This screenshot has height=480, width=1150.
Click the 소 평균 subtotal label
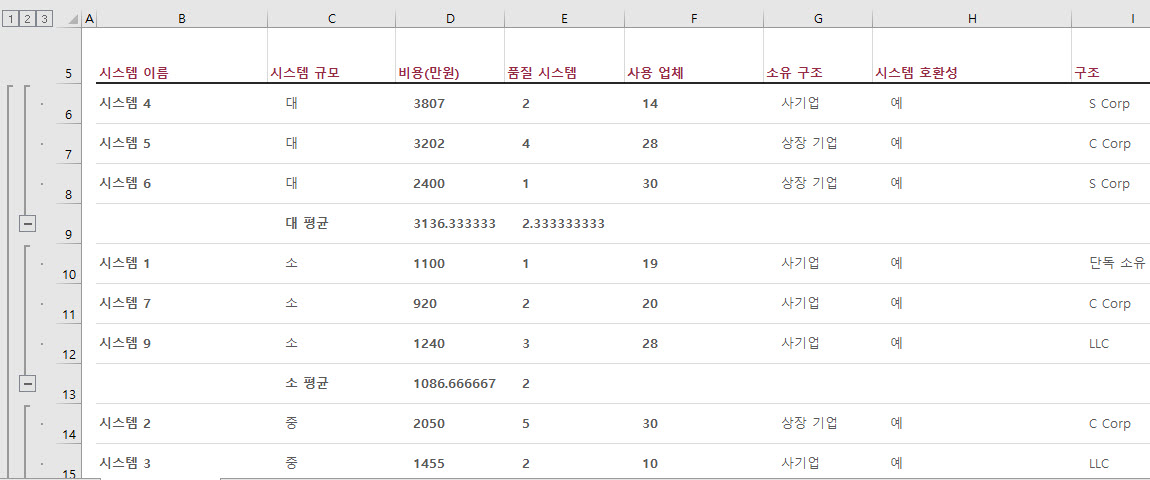(307, 383)
